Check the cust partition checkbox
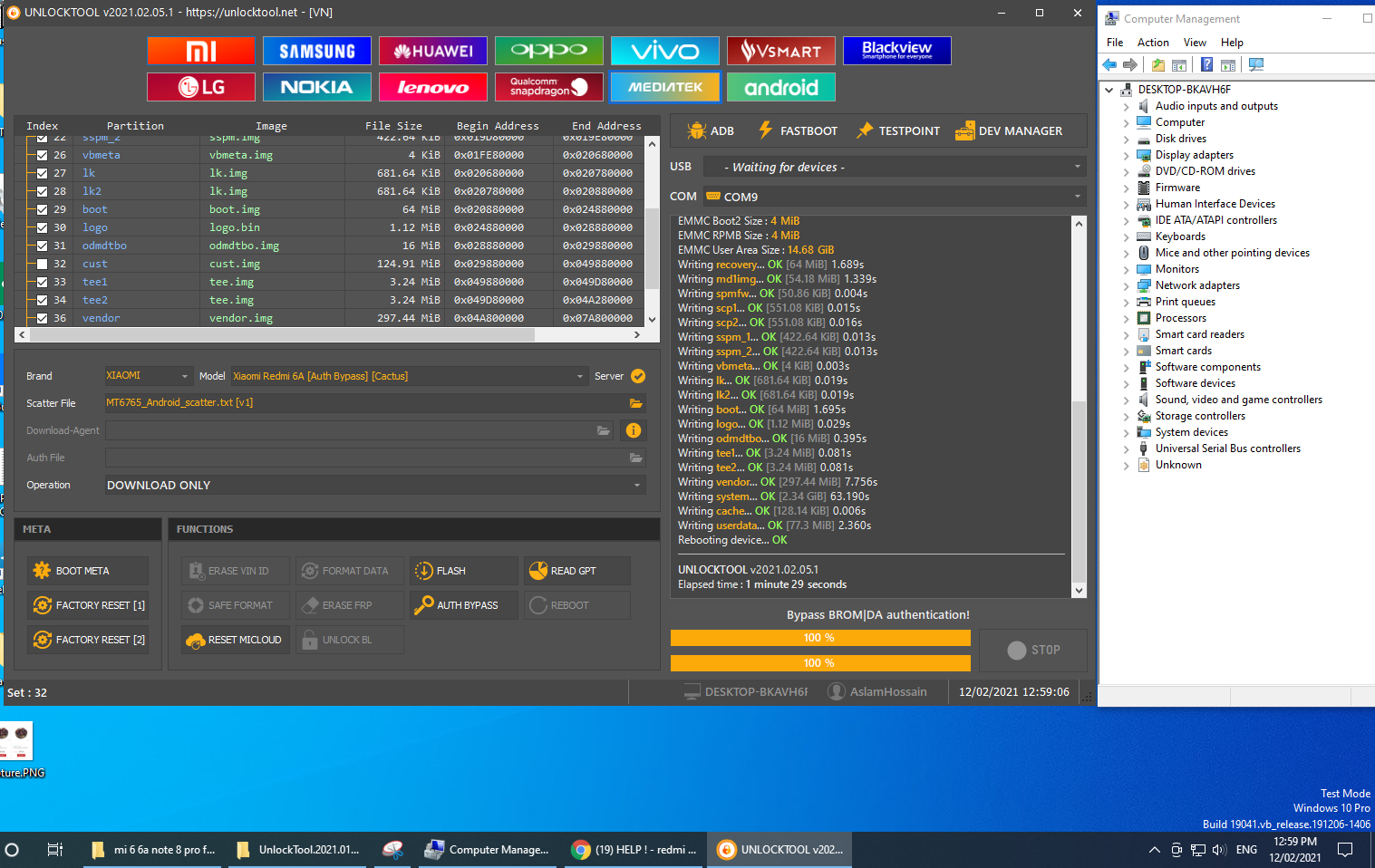This screenshot has height=868, width=1375. (x=42, y=264)
